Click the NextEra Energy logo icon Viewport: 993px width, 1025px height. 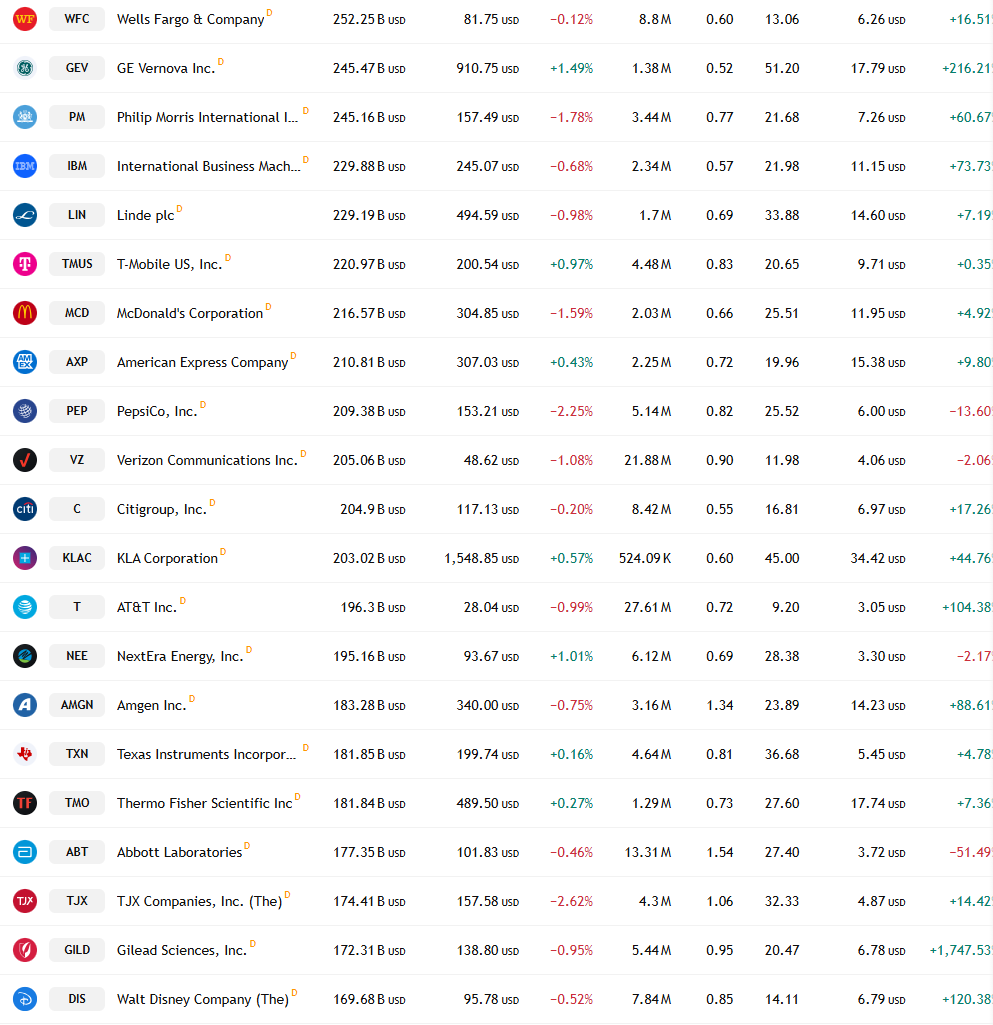click(25, 656)
